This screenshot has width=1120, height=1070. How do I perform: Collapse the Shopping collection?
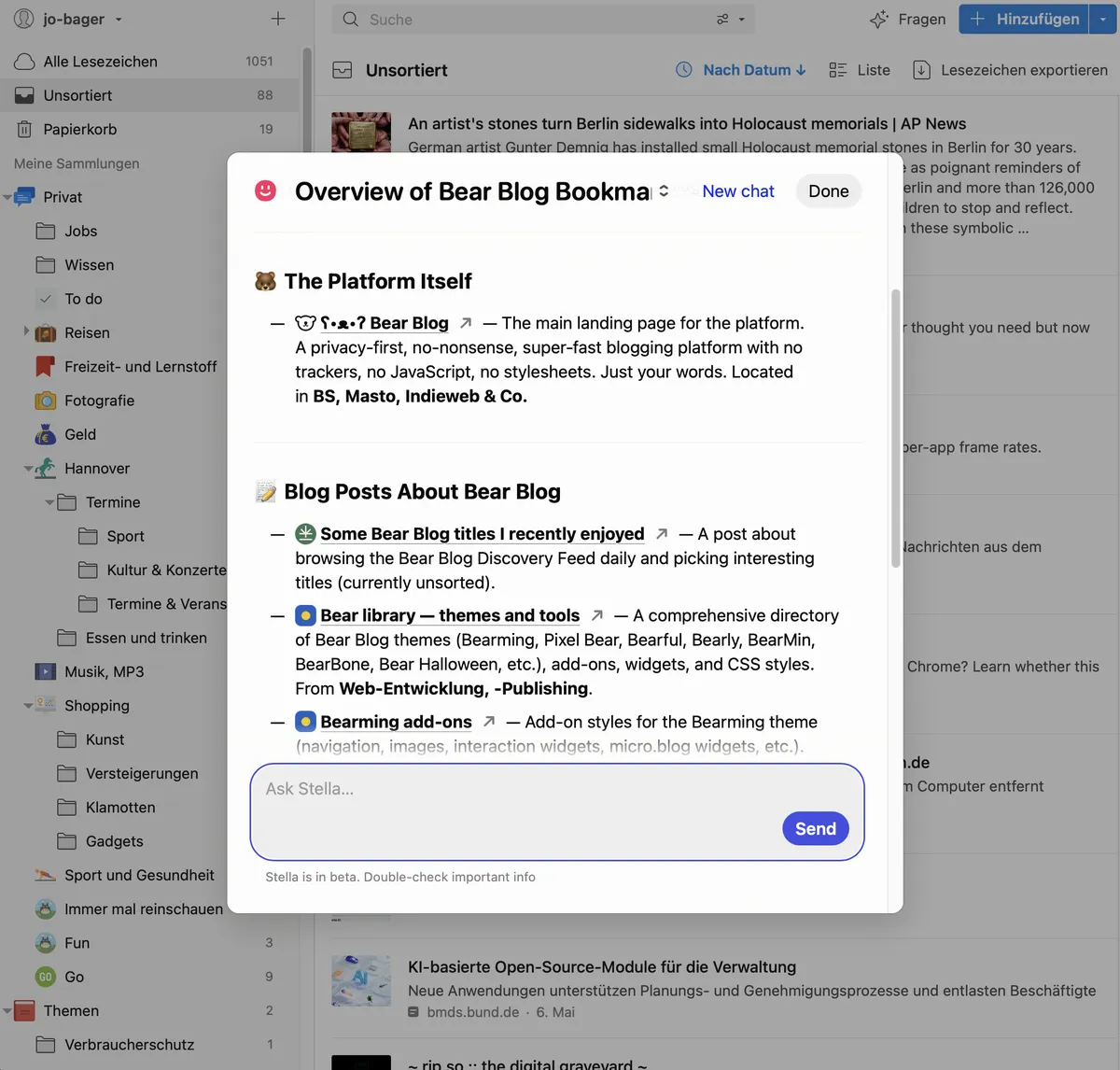(x=29, y=706)
